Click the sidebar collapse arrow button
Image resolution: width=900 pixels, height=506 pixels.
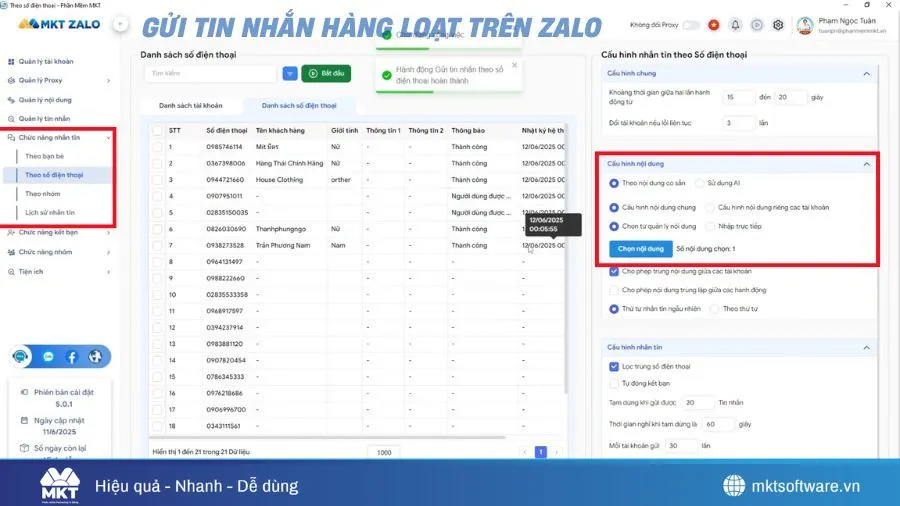(x=120, y=24)
